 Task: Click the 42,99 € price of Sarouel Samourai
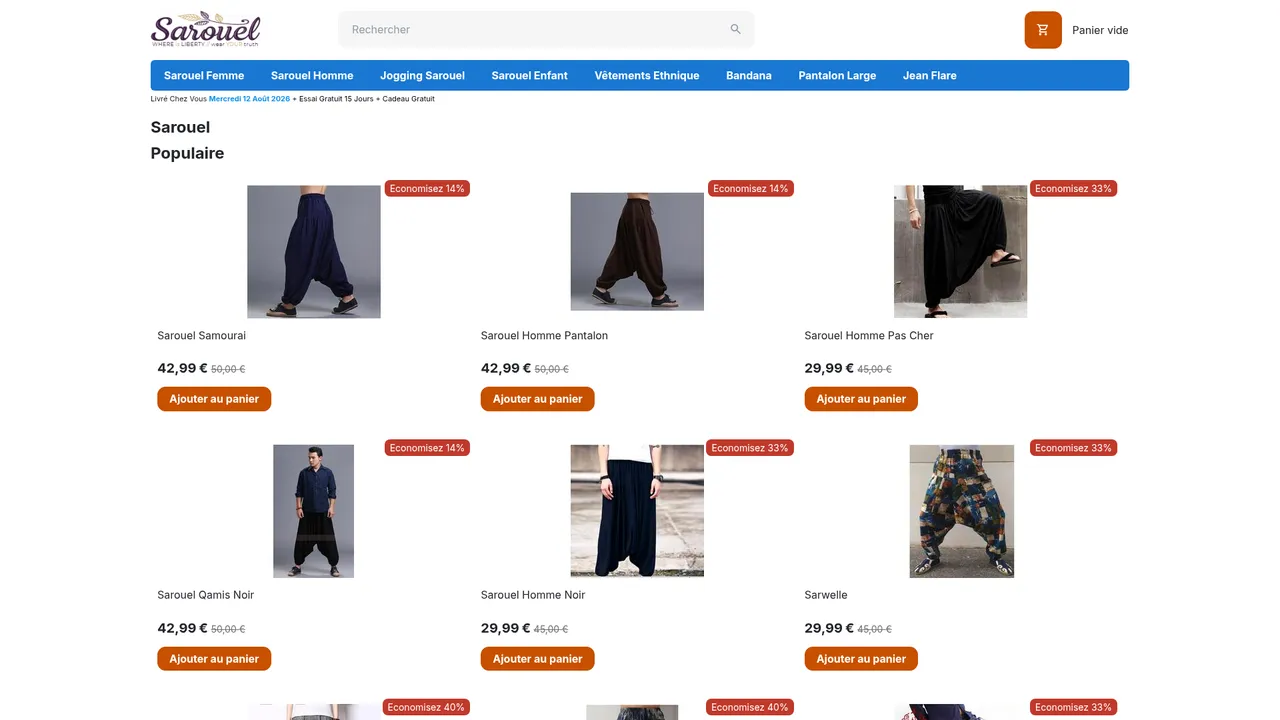(182, 368)
